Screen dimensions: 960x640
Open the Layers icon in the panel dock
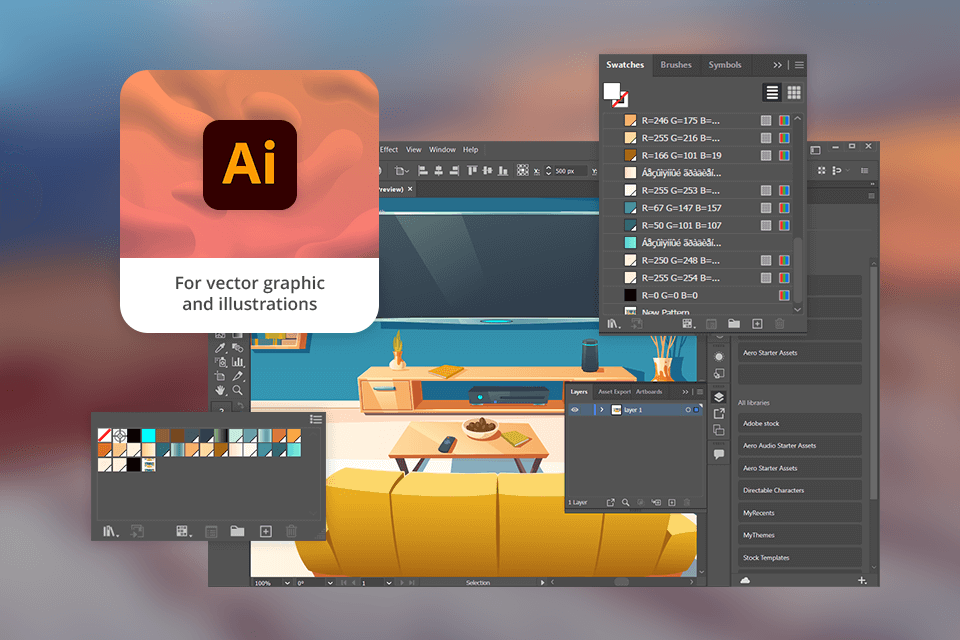pos(719,397)
